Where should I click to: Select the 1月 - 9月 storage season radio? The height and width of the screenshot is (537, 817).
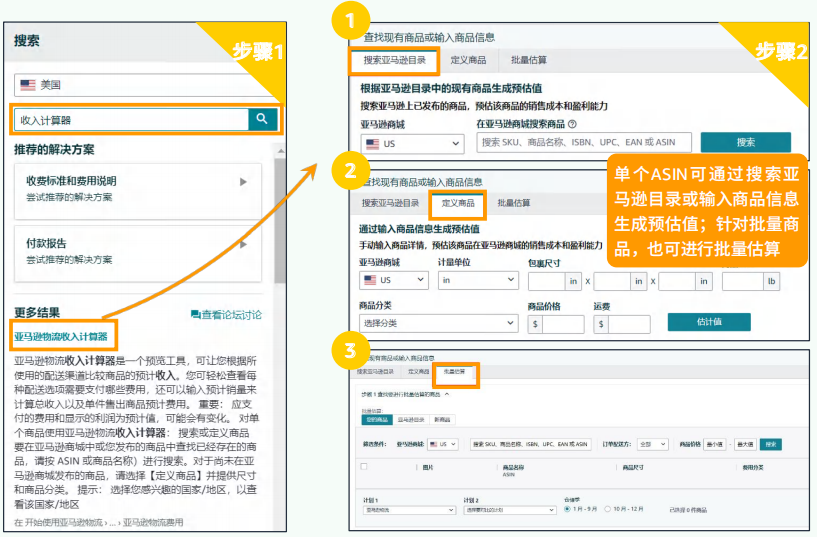tap(567, 509)
